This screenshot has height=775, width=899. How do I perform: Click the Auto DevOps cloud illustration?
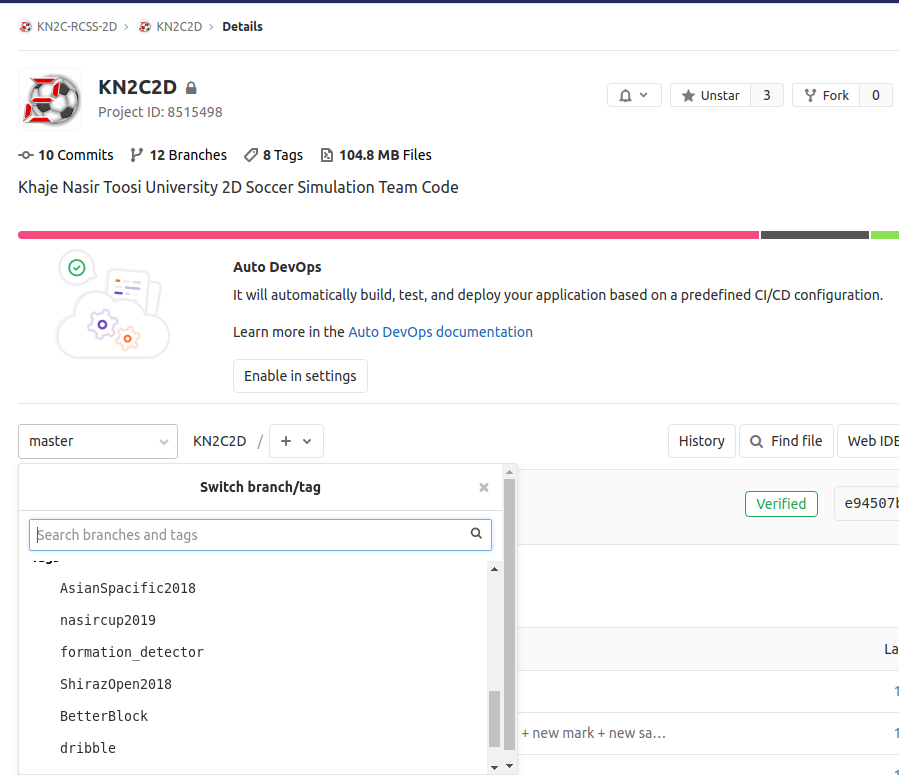(114, 304)
